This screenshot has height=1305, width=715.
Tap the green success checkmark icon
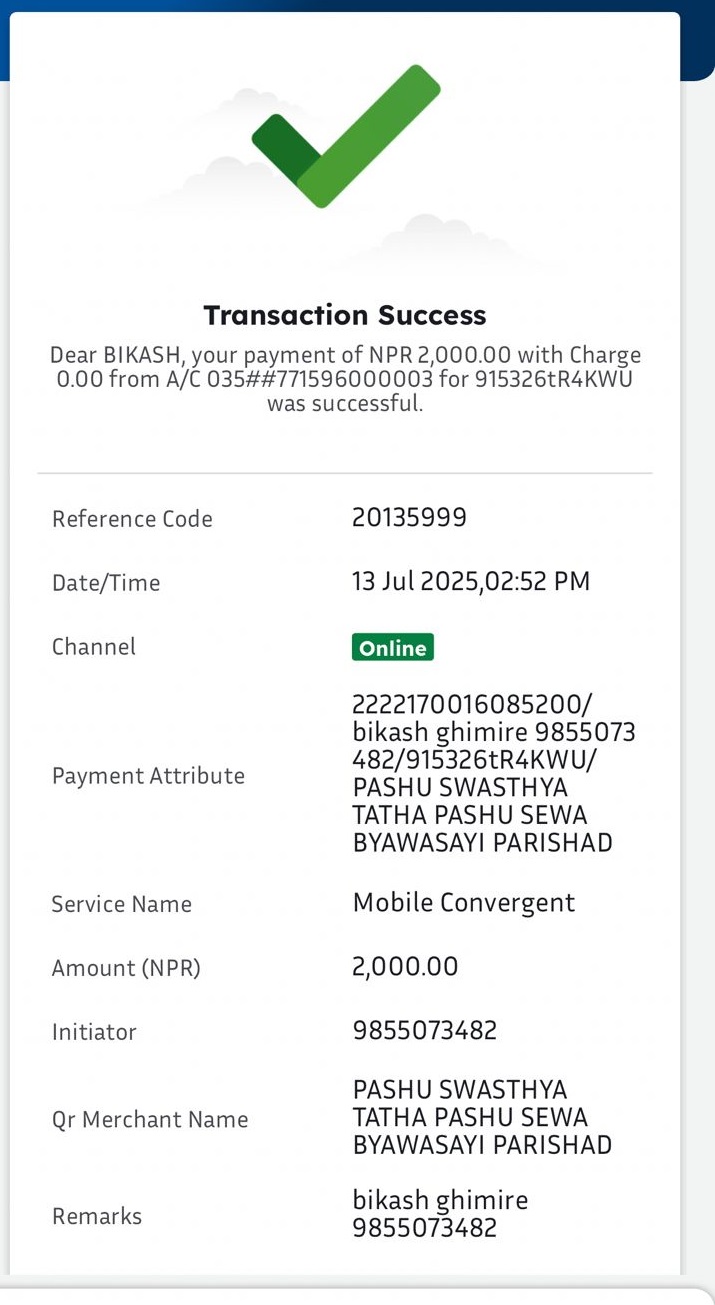(346, 136)
